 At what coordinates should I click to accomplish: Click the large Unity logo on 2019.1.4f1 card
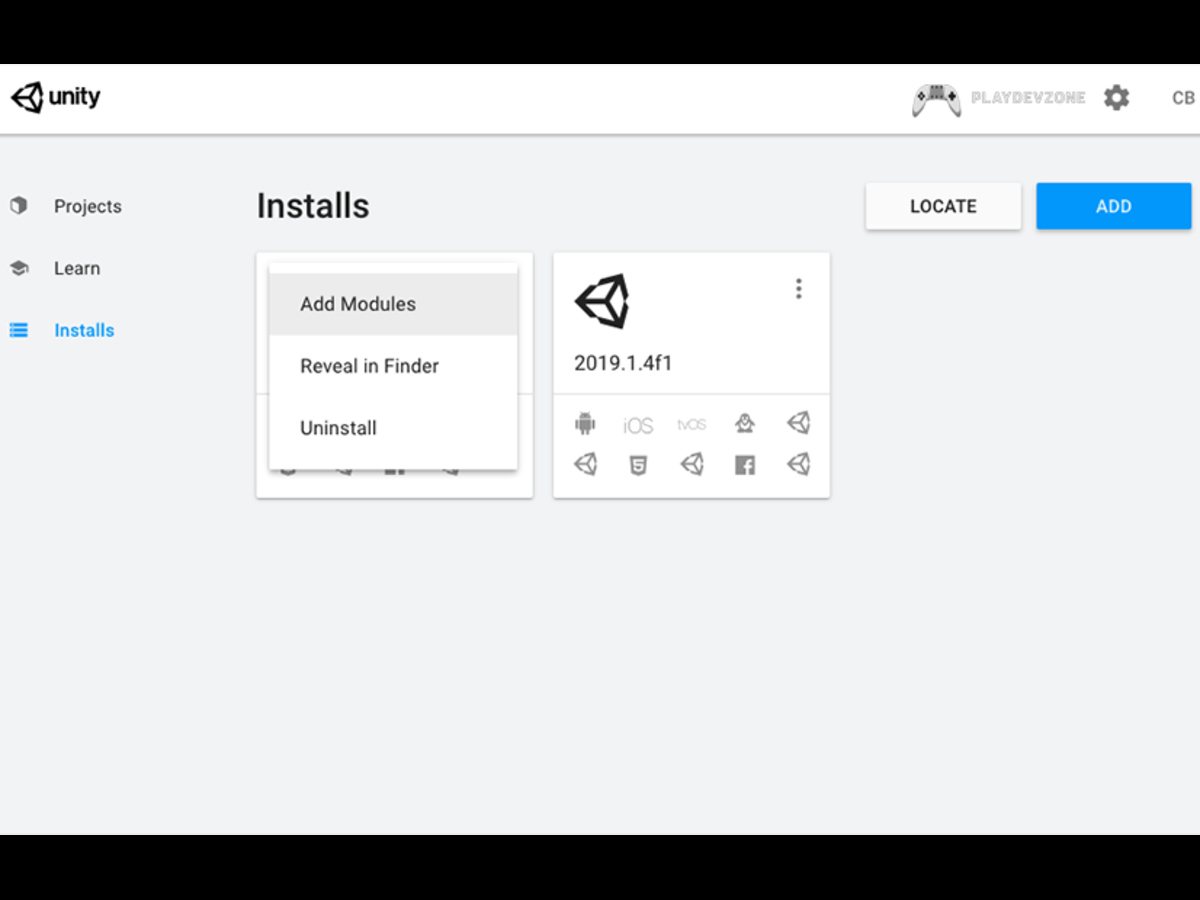point(602,301)
